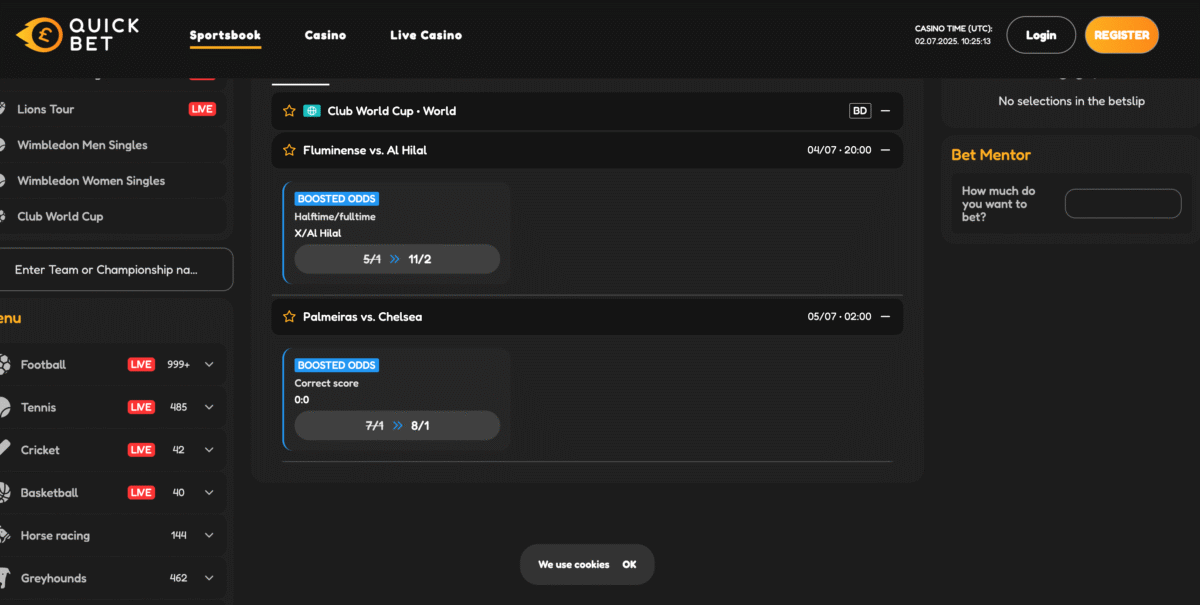The height and width of the screenshot is (605, 1200).
Task: Click the 05/07 · 02:00 match time
Action: point(839,317)
